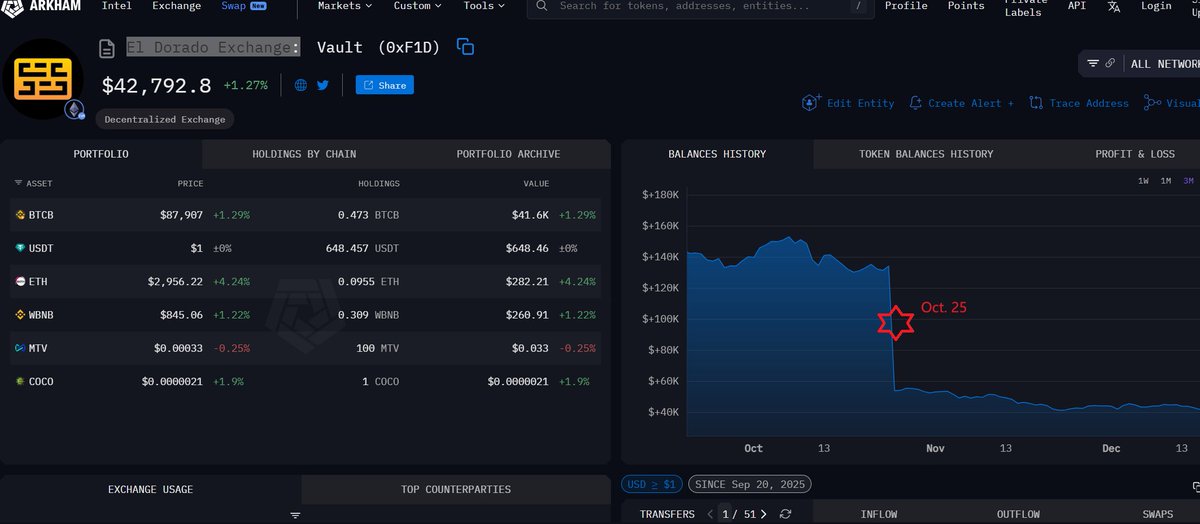Select the Transfers tab
This screenshot has height=524, width=1200.
[x=667, y=514]
